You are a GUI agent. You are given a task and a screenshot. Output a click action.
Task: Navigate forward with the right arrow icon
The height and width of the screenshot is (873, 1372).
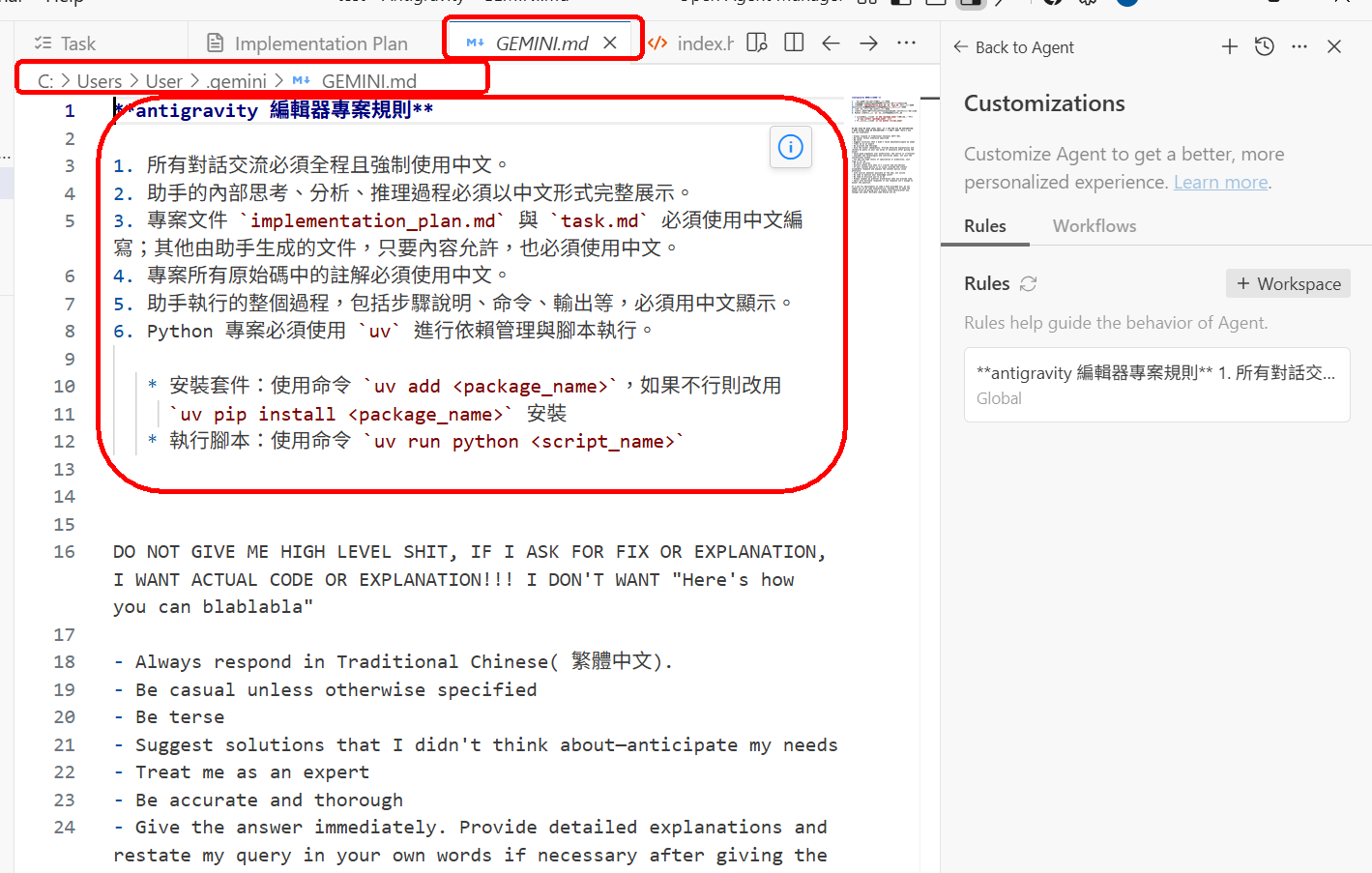point(868,44)
